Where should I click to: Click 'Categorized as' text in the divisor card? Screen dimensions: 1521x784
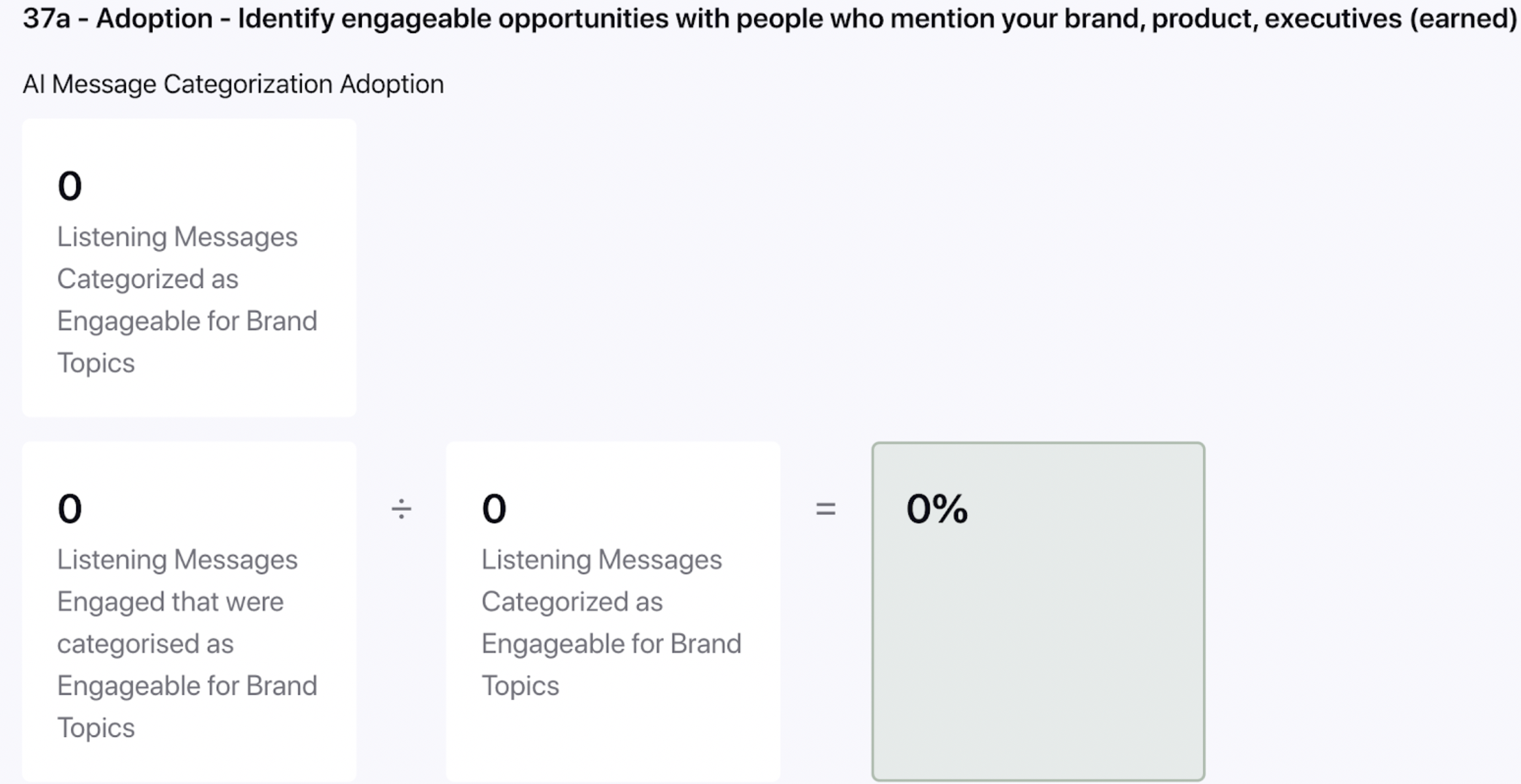[x=572, y=601]
